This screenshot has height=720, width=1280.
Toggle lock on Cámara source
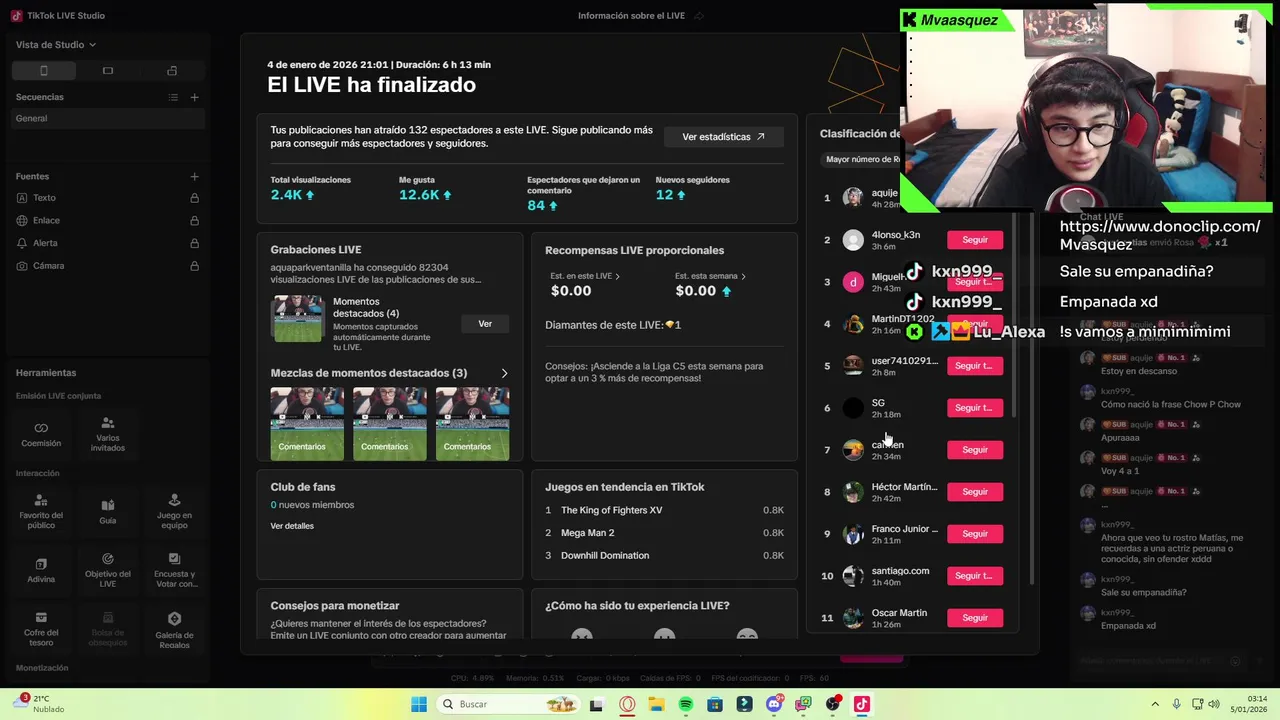pos(194,266)
